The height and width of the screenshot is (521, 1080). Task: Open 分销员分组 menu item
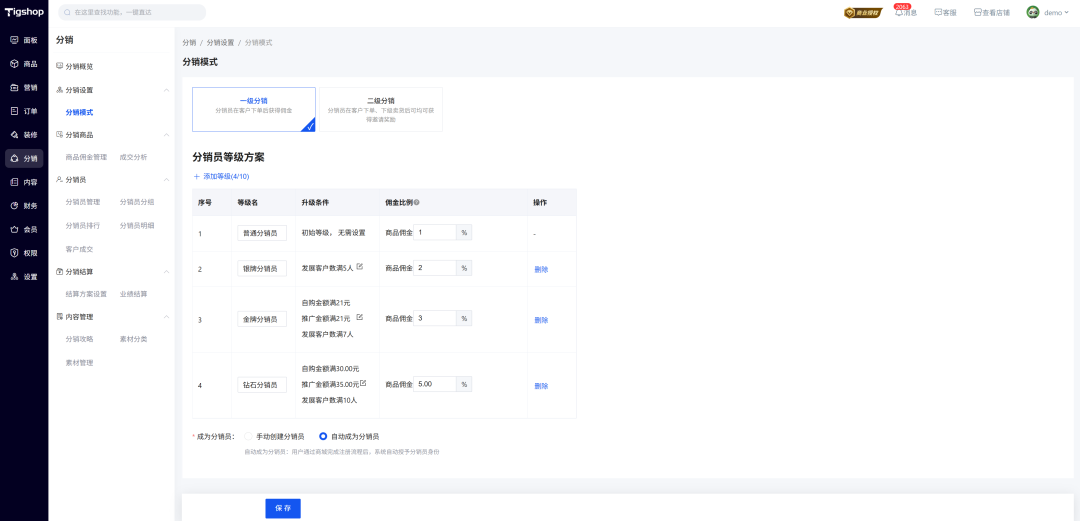click(x=136, y=202)
